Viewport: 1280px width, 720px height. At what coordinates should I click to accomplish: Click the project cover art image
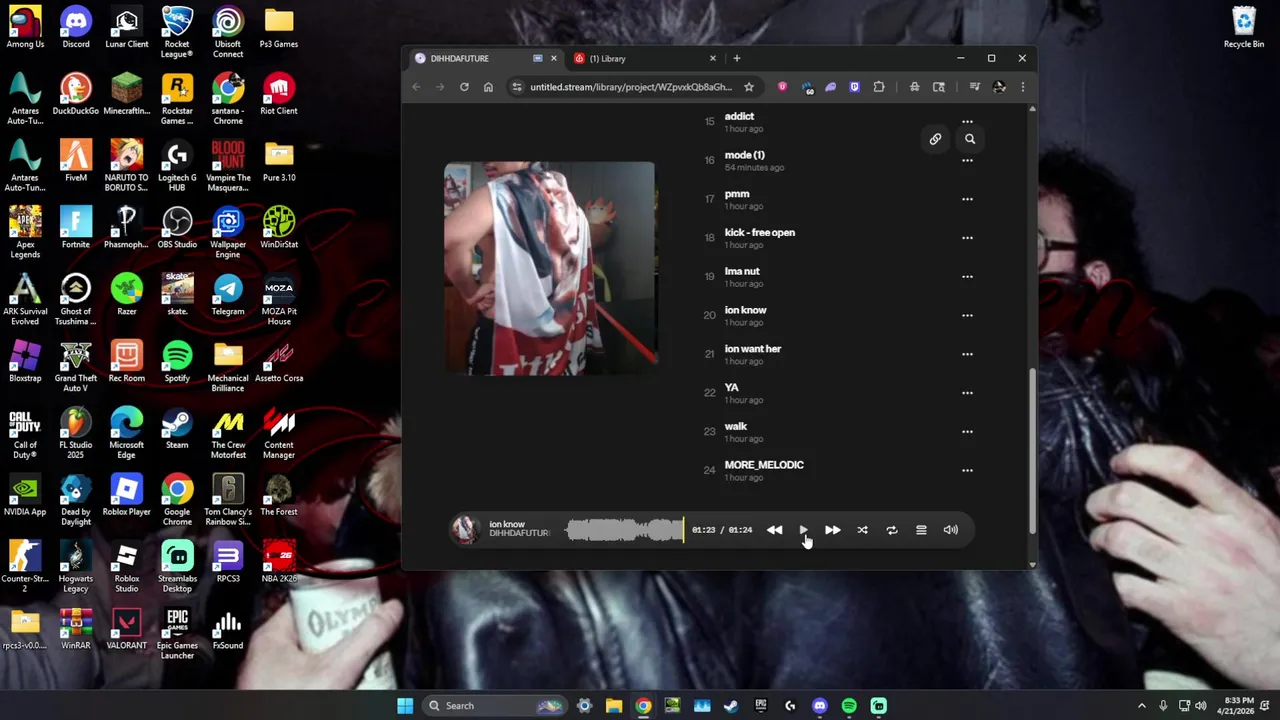coord(550,268)
